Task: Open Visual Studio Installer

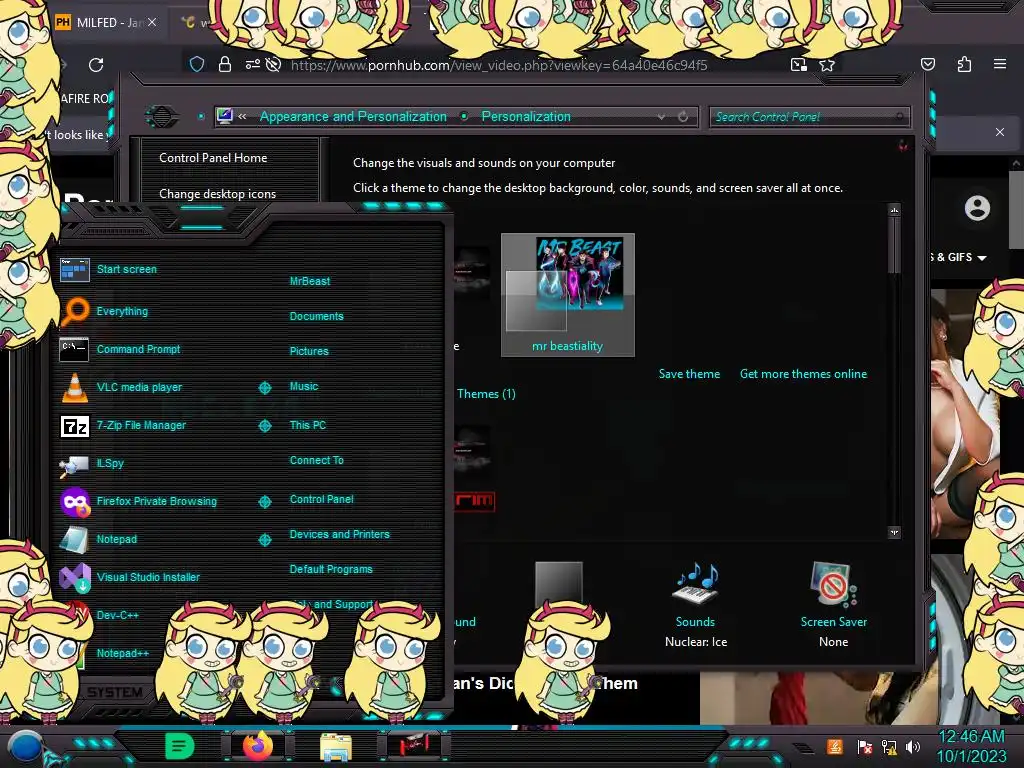Action: [129, 577]
